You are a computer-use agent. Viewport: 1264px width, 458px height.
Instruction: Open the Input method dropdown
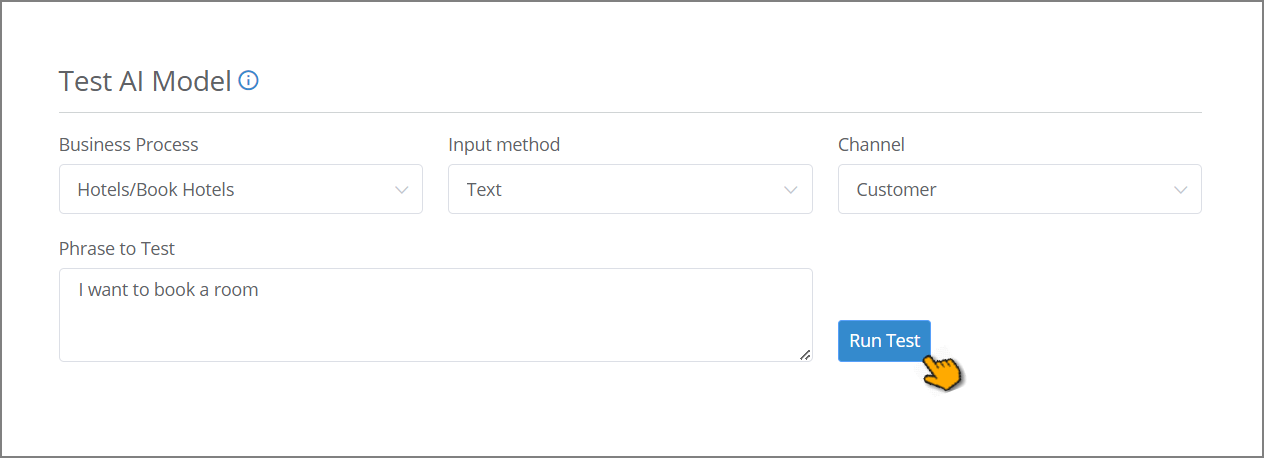[630, 189]
